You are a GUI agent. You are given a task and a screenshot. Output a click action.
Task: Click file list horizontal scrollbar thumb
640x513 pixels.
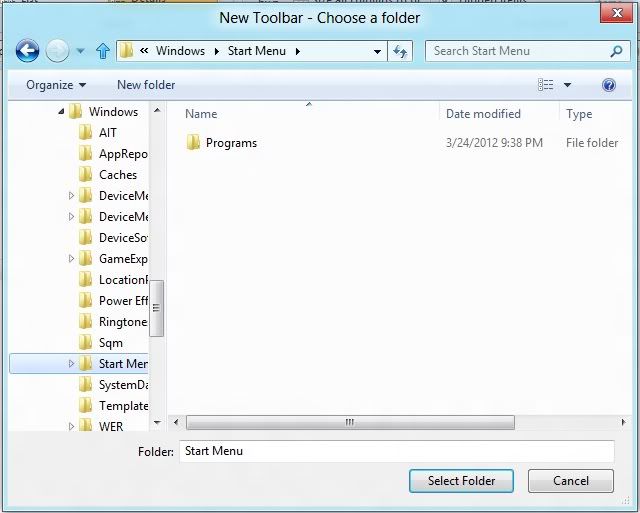(350, 422)
